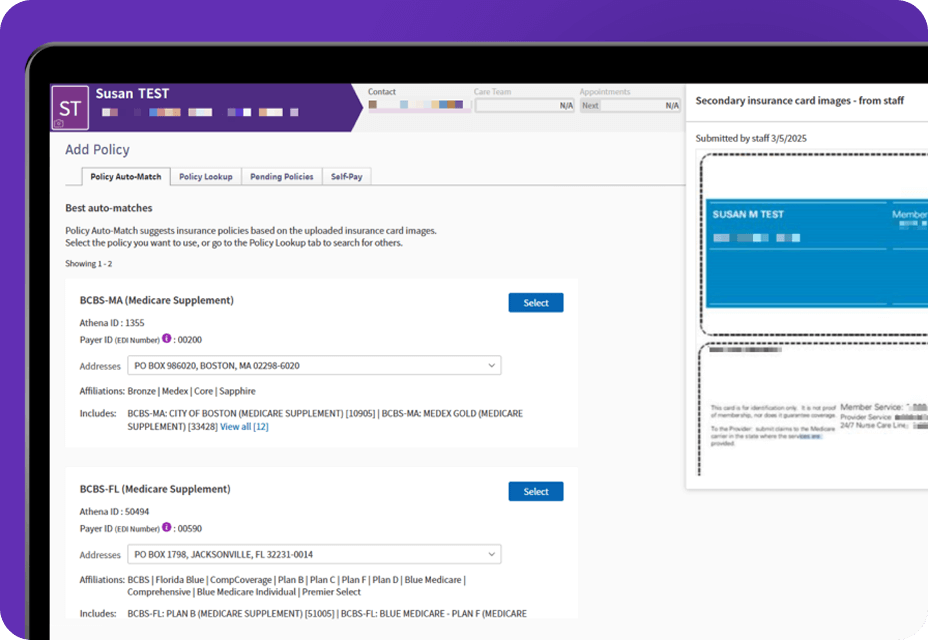Viewport: 928px width, 640px height.
Task: Click the Next appointment field
Action: tap(630, 105)
